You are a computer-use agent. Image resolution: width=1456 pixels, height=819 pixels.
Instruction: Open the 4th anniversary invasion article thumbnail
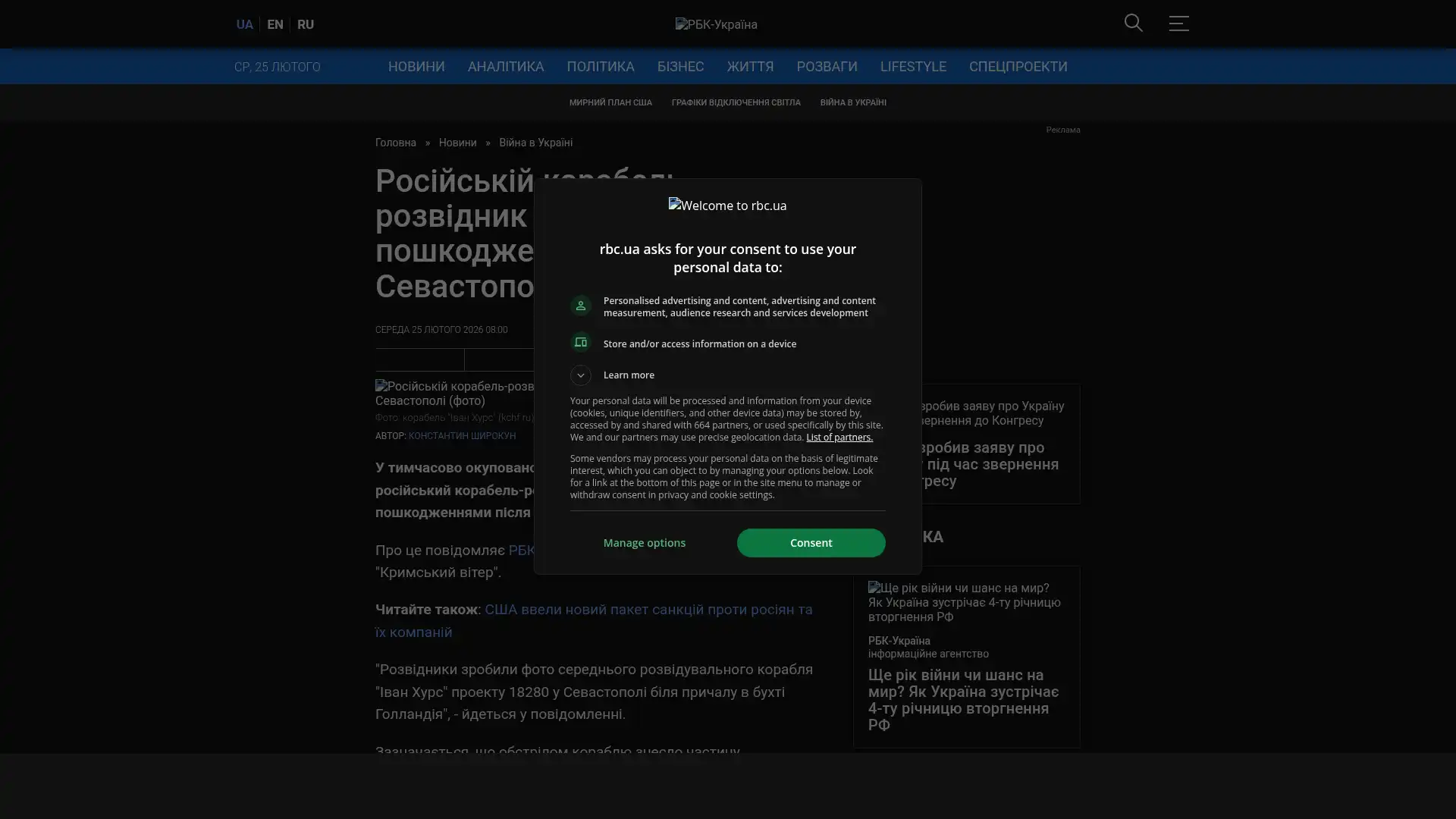[965, 602]
